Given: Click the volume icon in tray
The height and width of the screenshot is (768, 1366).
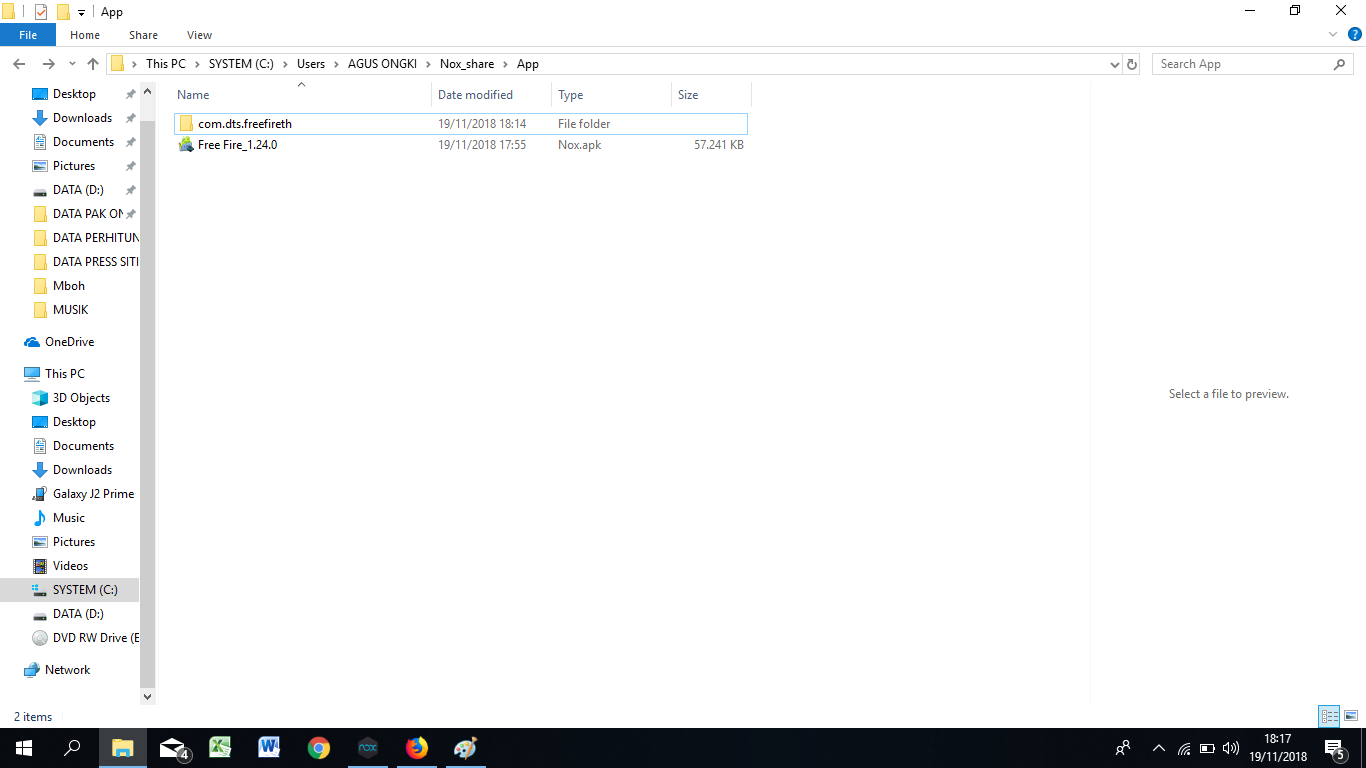Looking at the screenshot, I should point(1231,748).
